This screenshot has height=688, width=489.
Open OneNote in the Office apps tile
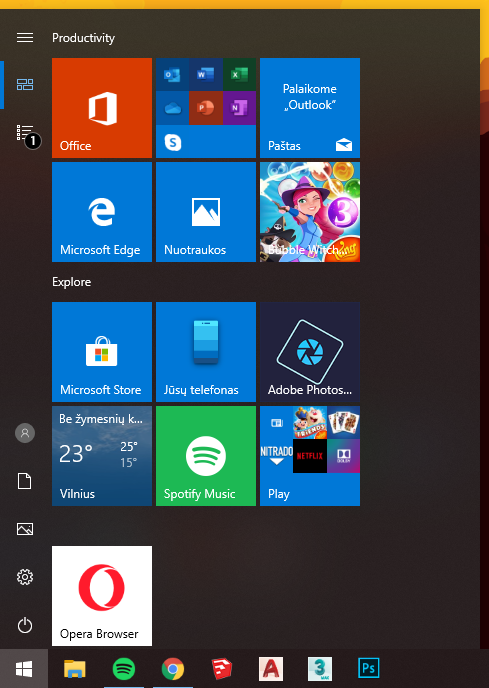(239, 108)
